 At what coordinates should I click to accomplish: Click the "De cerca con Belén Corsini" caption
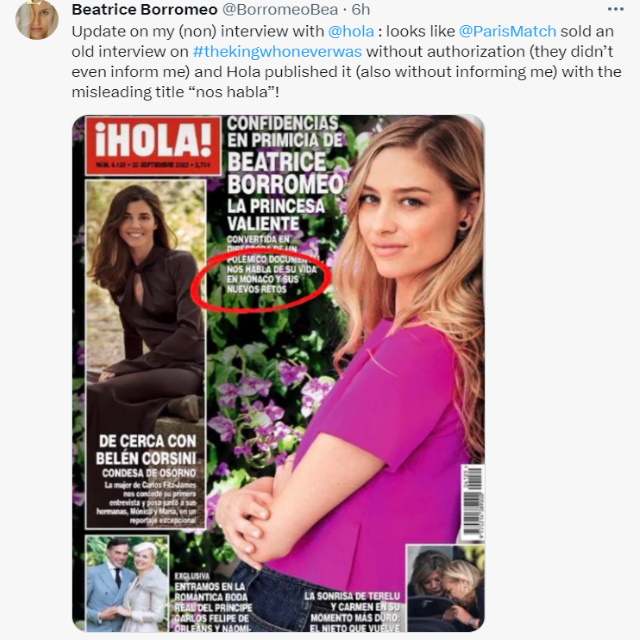pos(146,449)
